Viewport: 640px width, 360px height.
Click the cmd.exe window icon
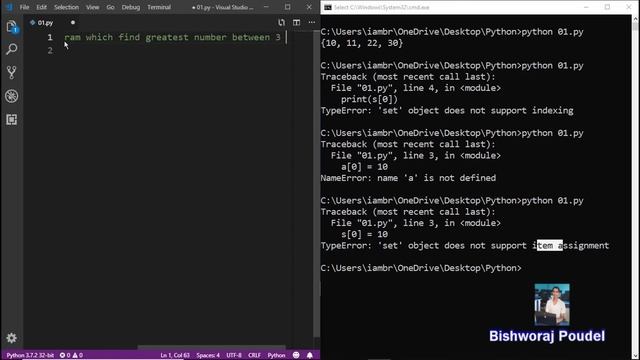[328, 7]
